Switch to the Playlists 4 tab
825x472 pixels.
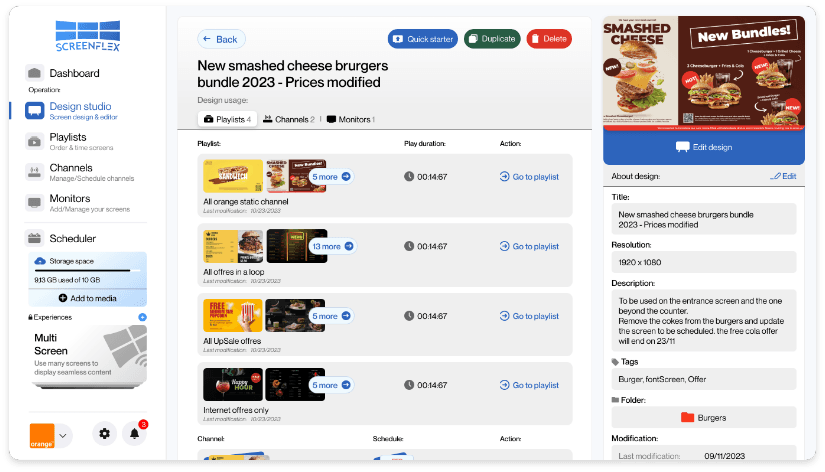coord(227,119)
